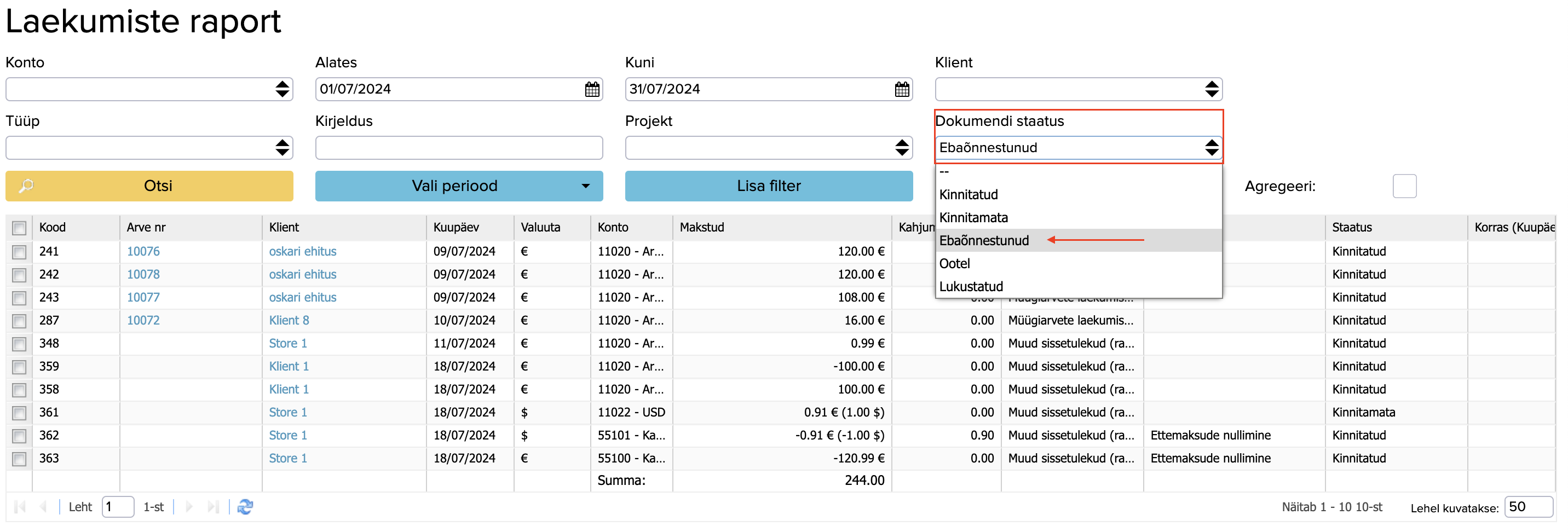Open invoice link 10076
Viewport: 1568px width, 532px height.
143,251
